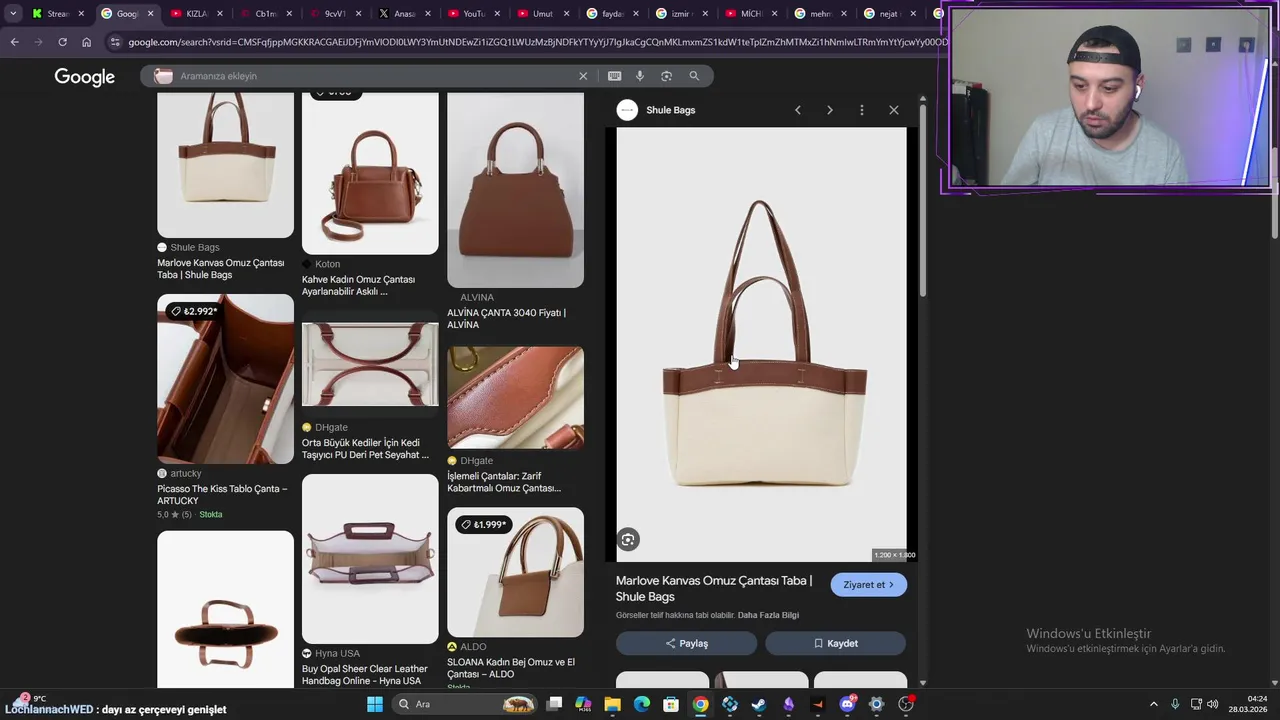This screenshot has height=720, width=1280.
Task: Click the Google logo
Action: (x=84, y=77)
